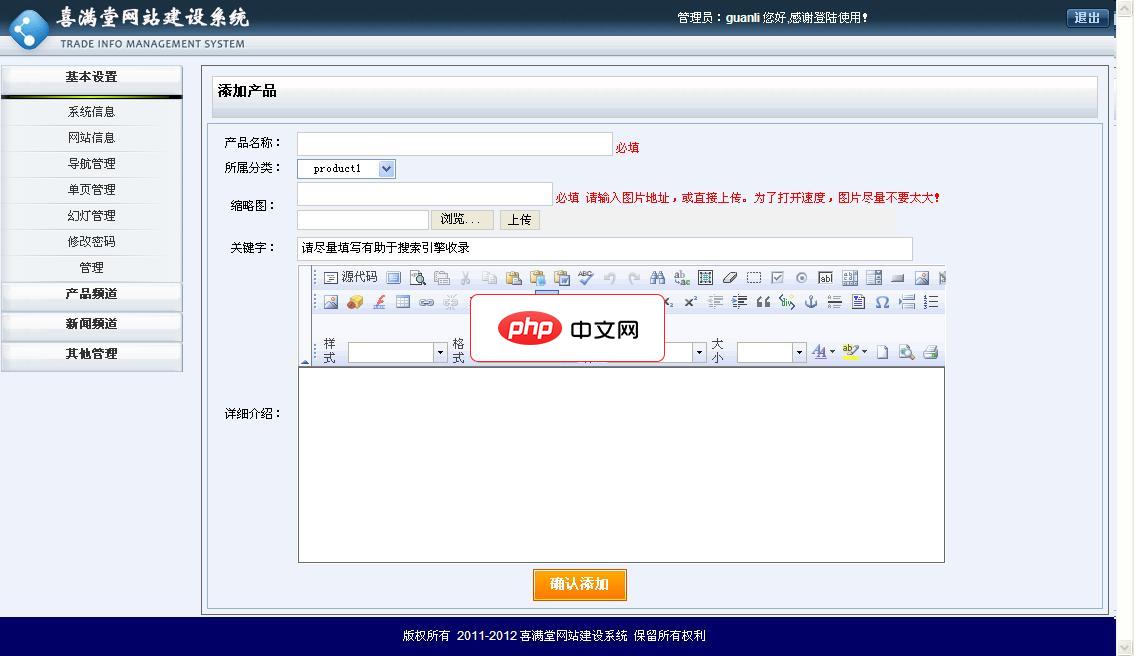
Task: Open 管理 in sidebar
Action: point(91,268)
